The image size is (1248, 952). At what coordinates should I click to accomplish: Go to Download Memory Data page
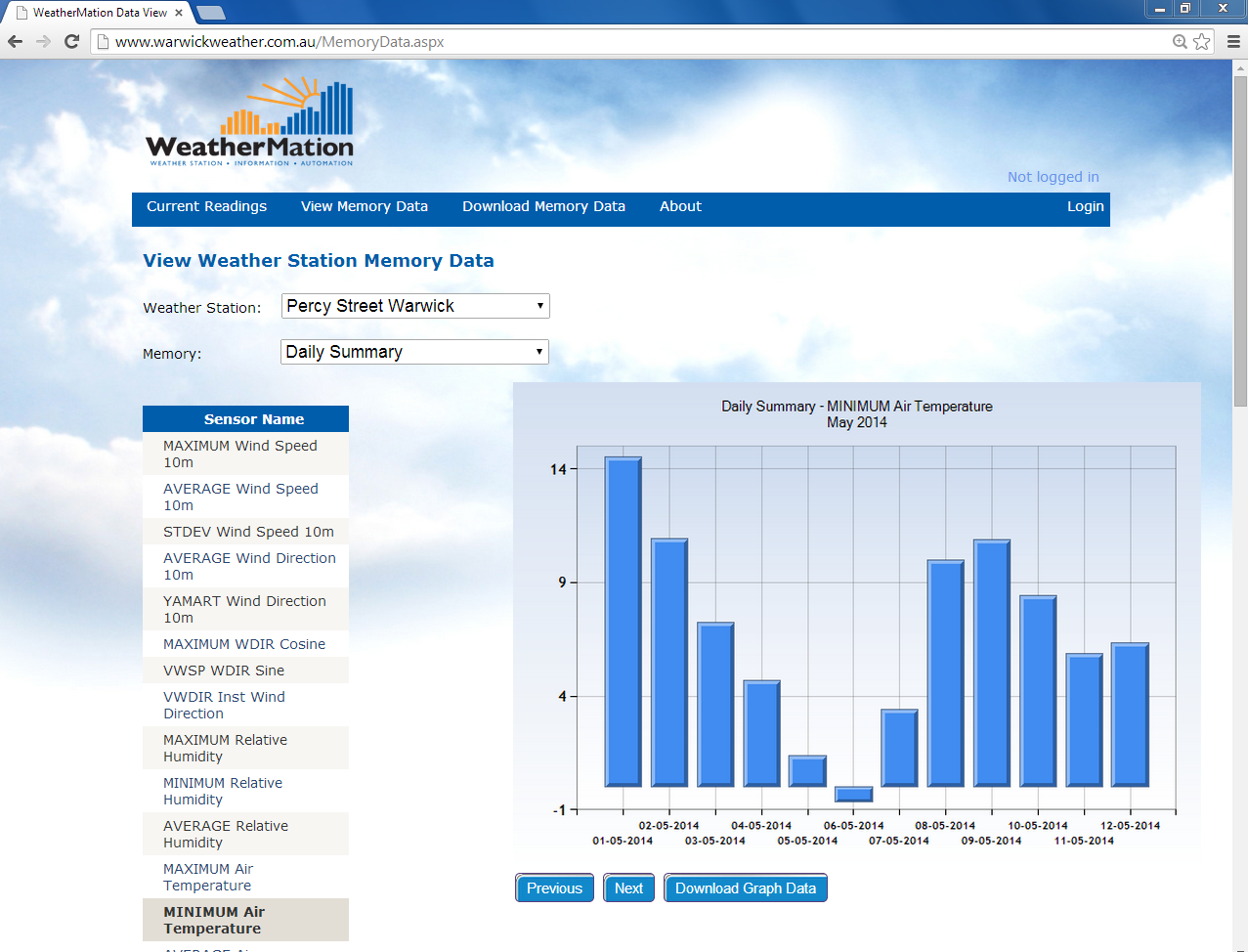(543, 206)
